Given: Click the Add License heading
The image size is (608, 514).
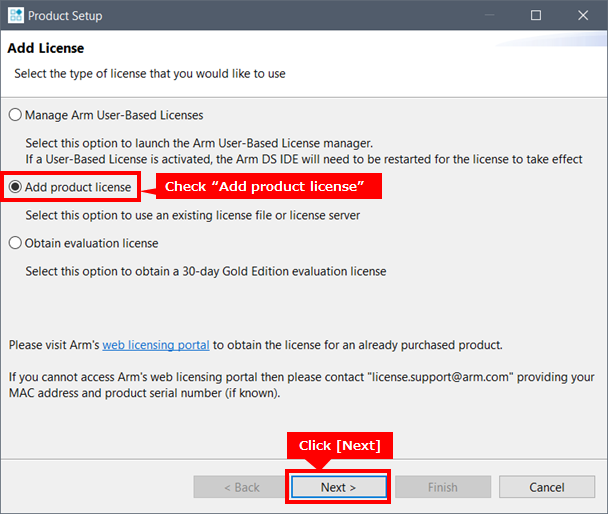Looking at the screenshot, I should pyautogui.click(x=46, y=48).
